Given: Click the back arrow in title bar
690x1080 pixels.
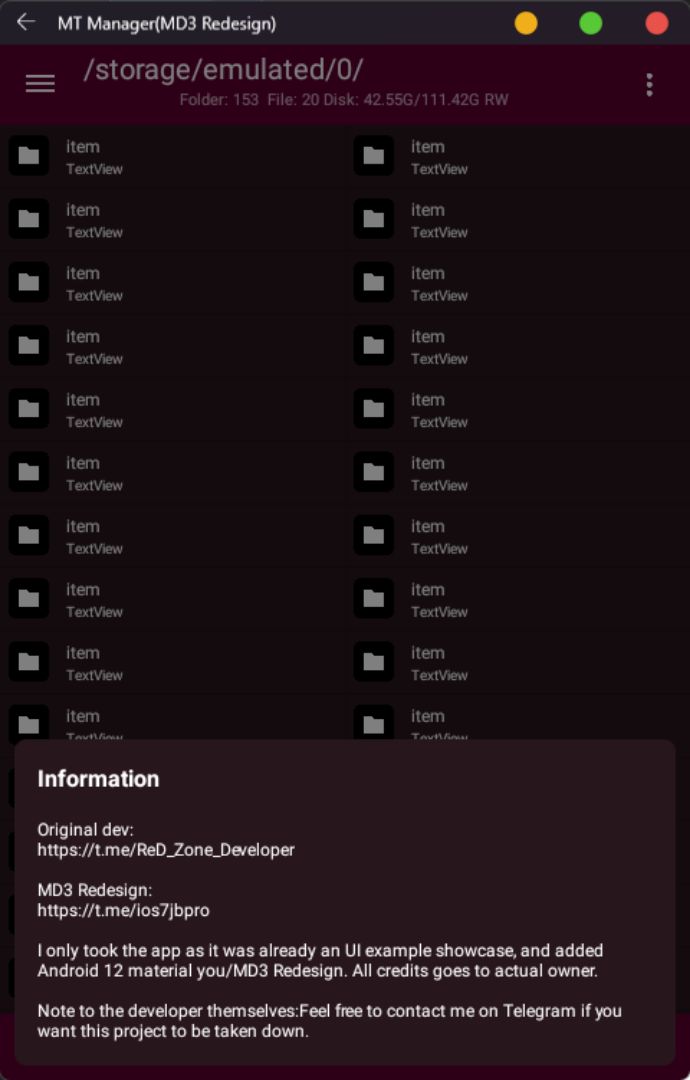Looking at the screenshot, I should [x=26, y=22].
